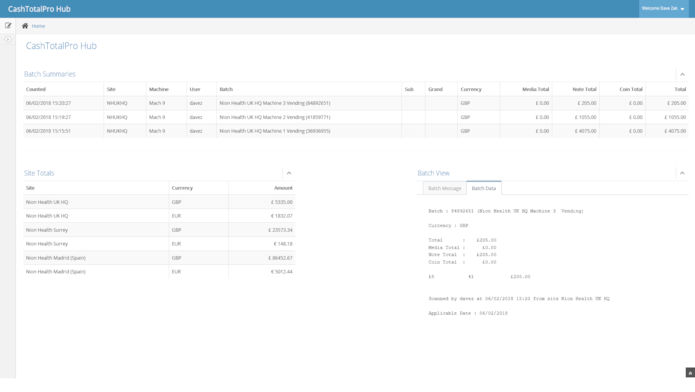Click the Nion Health Madrid (Spain) EUR row

pyautogui.click(x=160, y=271)
